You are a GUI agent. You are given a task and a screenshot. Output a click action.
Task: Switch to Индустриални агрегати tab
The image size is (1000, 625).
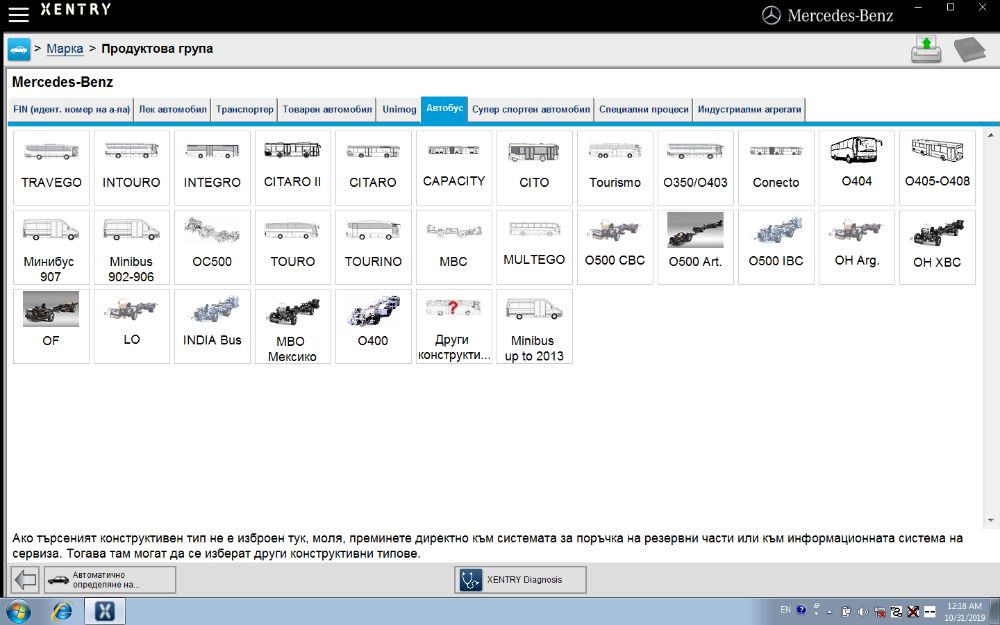click(x=749, y=109)
